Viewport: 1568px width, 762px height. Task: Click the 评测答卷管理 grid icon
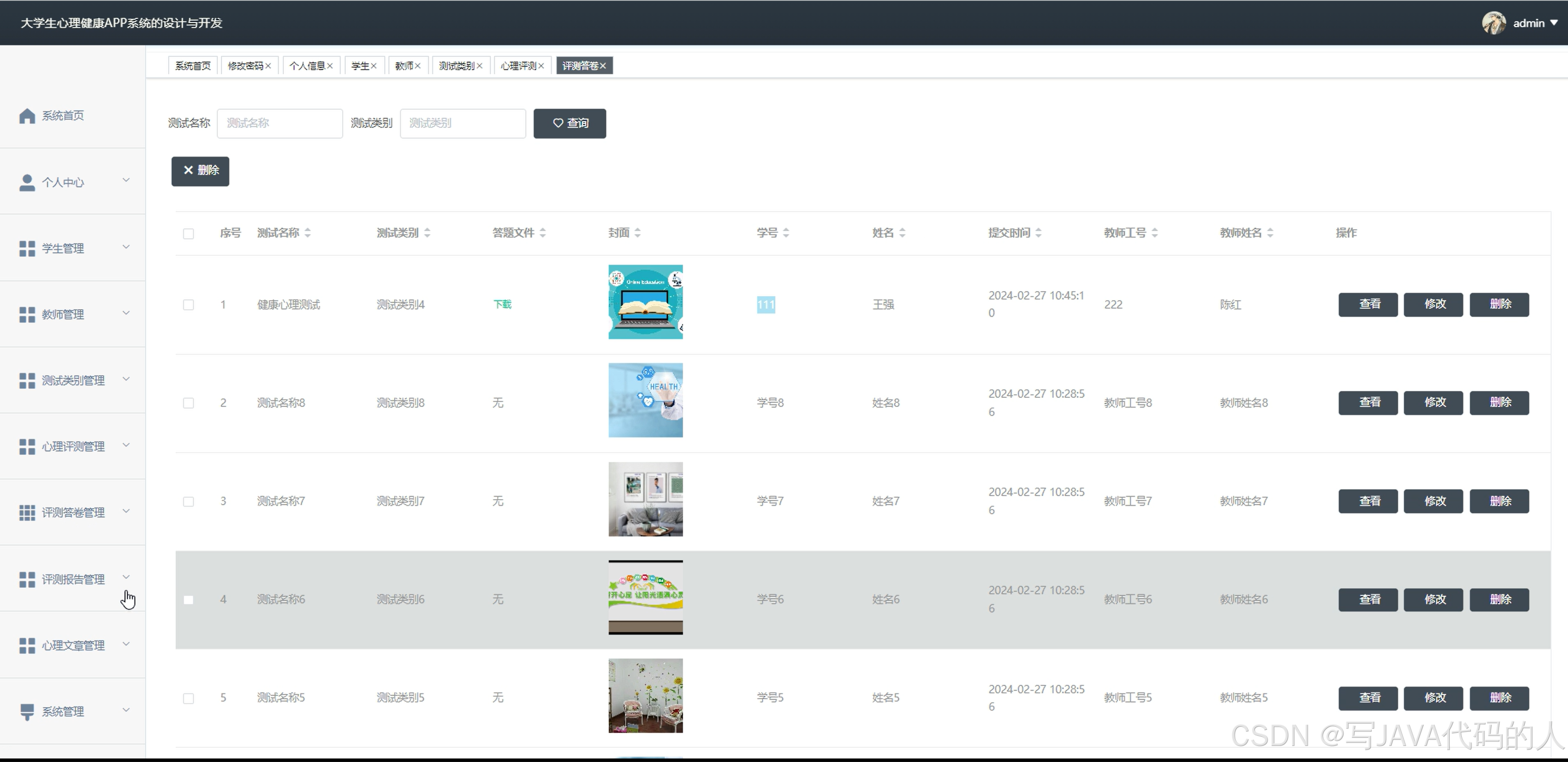coord(27,513)
